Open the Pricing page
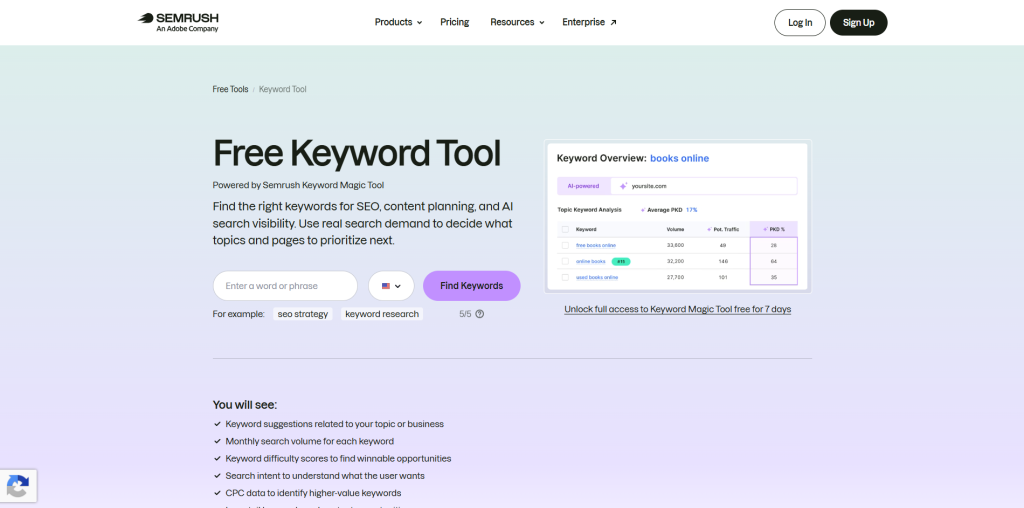The width and height of the screenshot is (1024, 508). [x=455, y=22]
